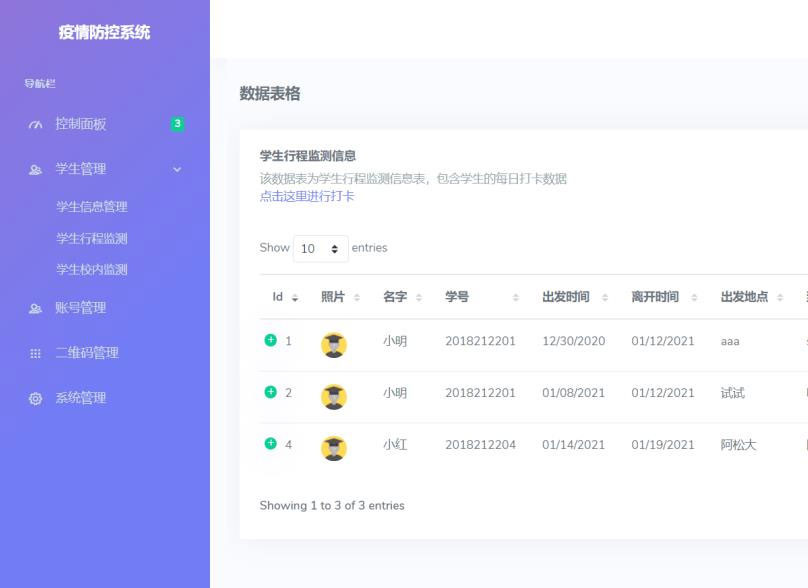Click the dashboard gauge icon beside 控制面板
Image resolution: width=808 pixels, height=588 pixels.
pos(35,124)
